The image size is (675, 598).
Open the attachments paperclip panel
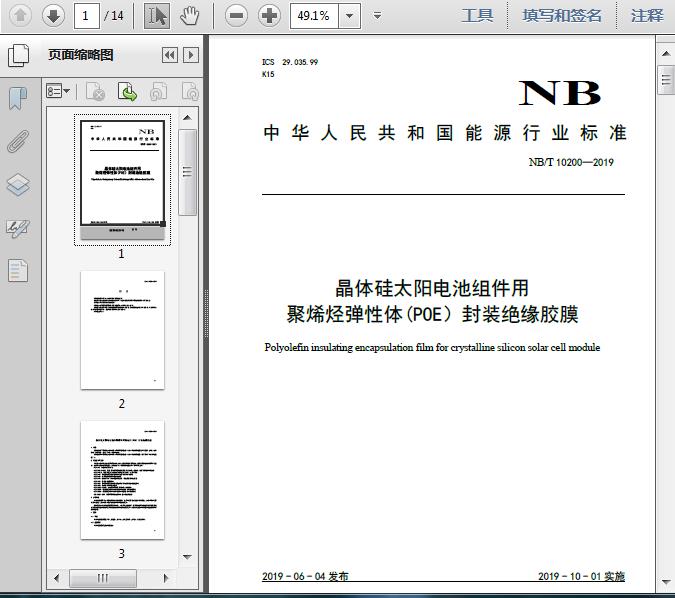pos(18,141)
